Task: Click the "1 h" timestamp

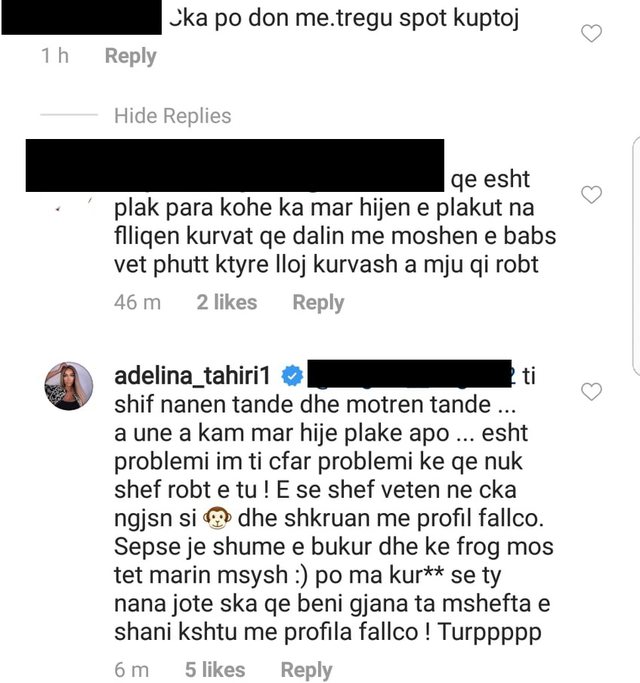Action: point(55,56)
